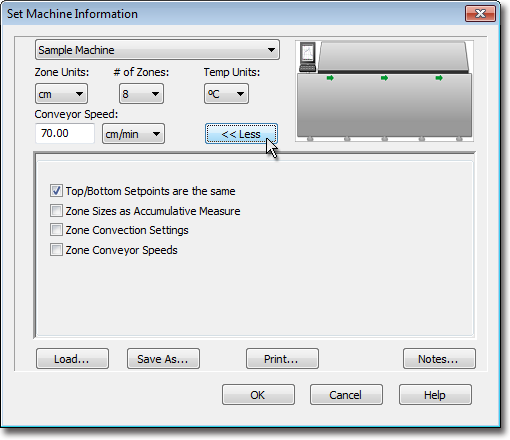510x440 pixels.
Task: Click the Save As... button
Action: pos(163,359)
